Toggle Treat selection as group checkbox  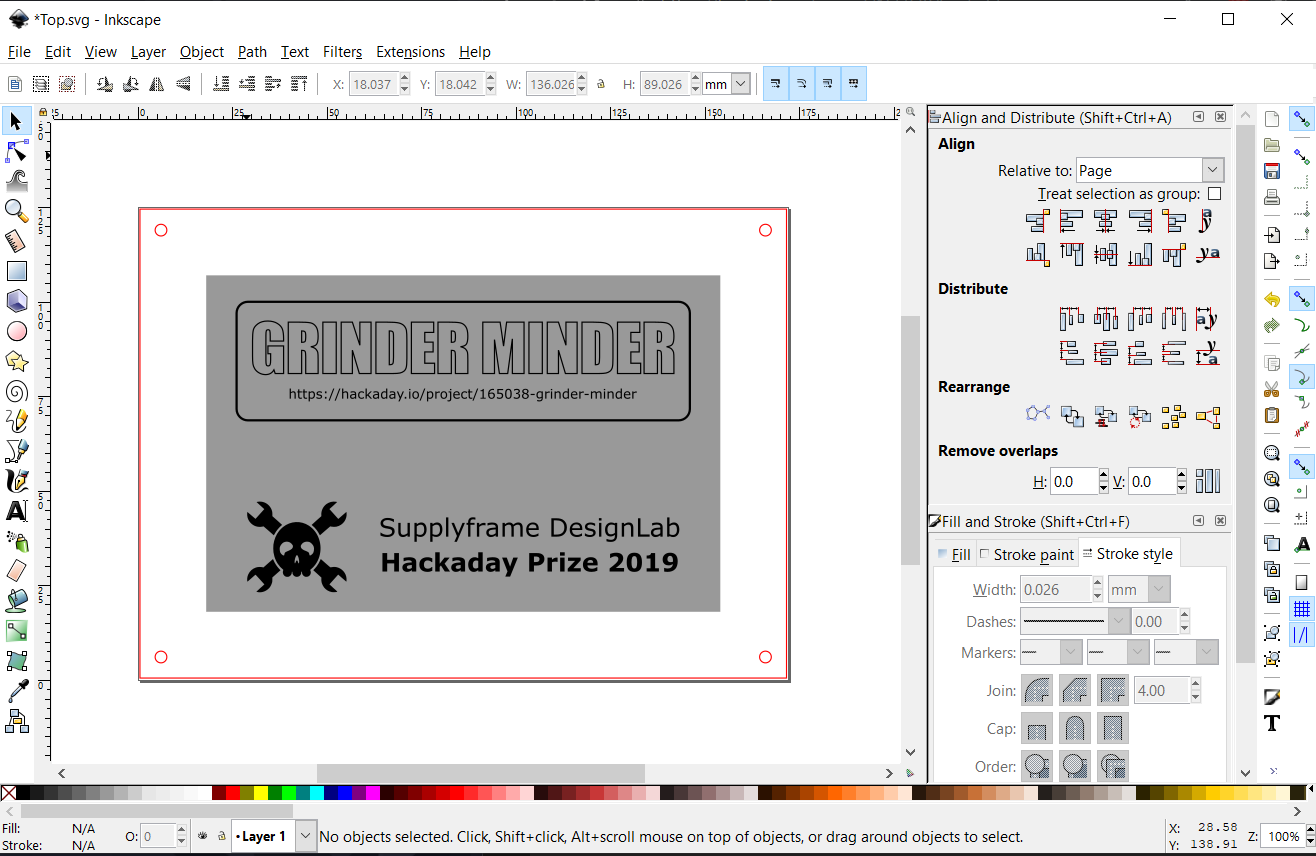pos(1215,194)
